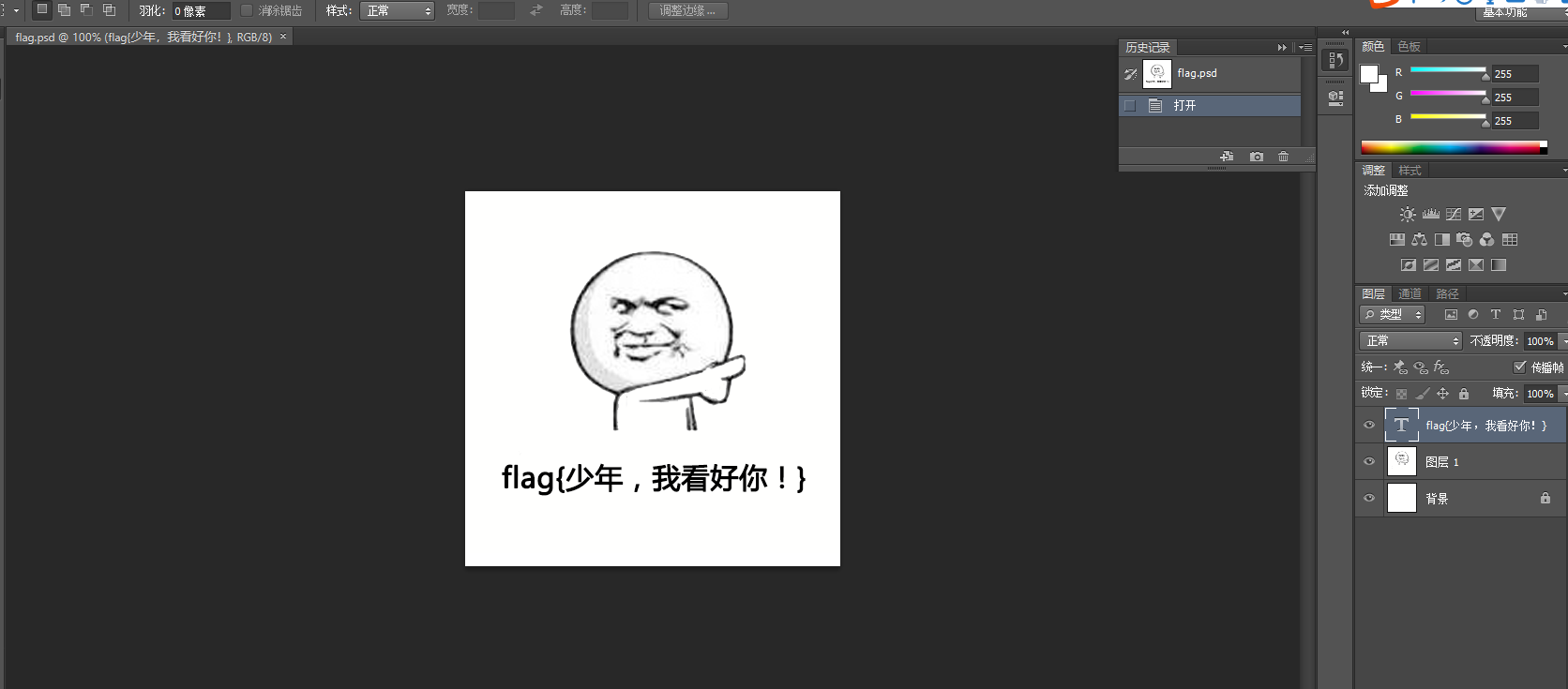Image resolution: width=1568 pixels, height=689 pixels.
Task: Expand the dock with double arrows
Action: [x=1345, y=32]
